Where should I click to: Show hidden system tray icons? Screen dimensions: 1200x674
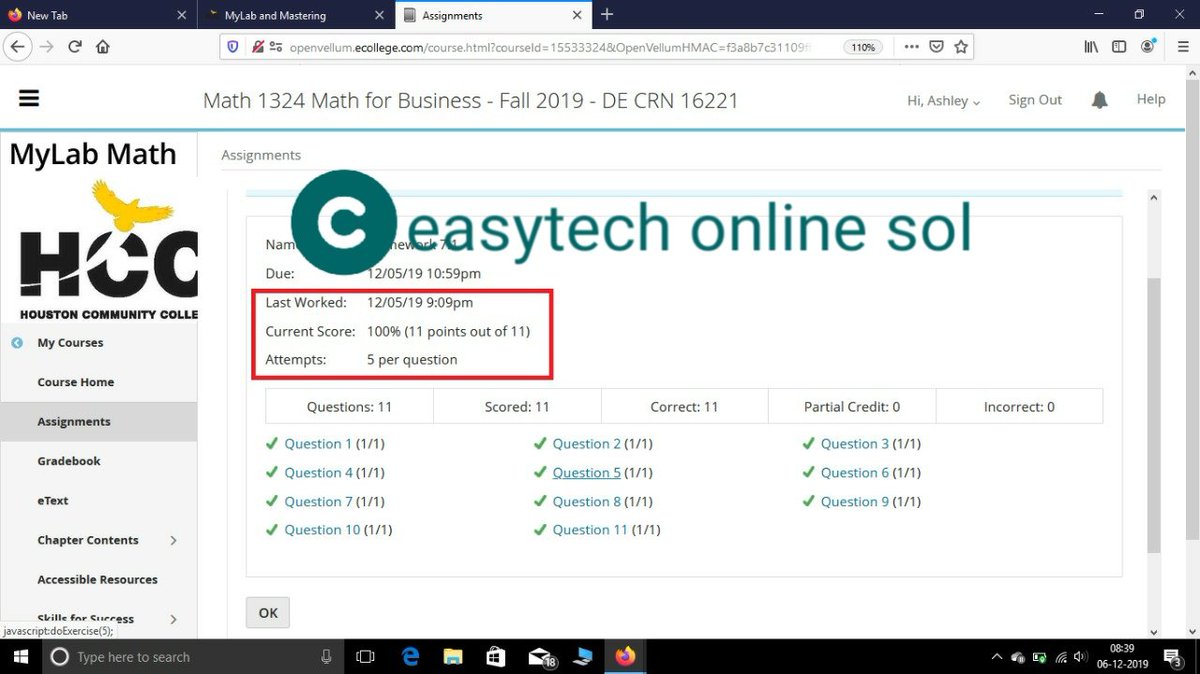(x=997, y=657)
